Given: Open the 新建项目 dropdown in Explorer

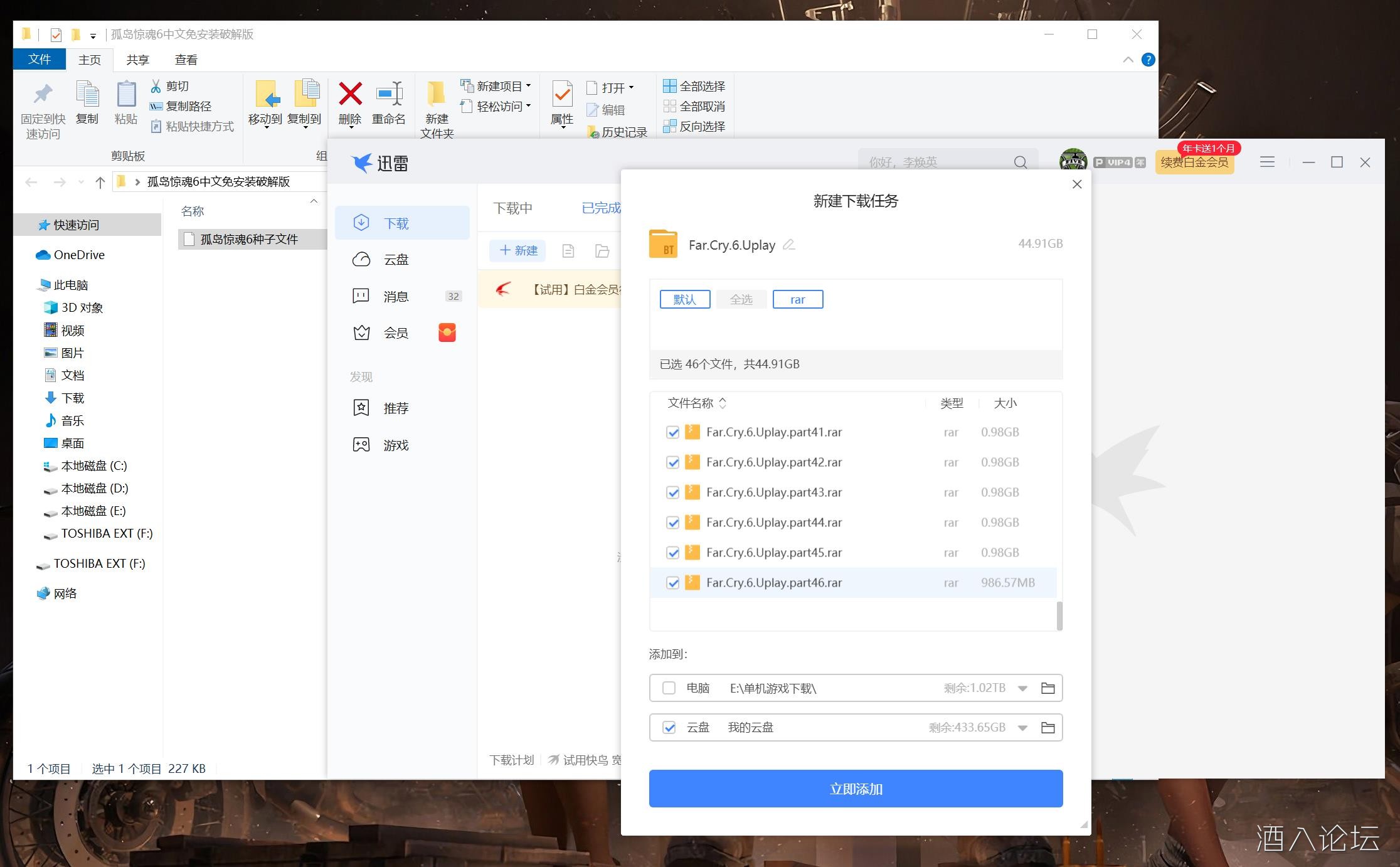Looking at the screenshot, I should pyautogui.click(x=496, y=86).
